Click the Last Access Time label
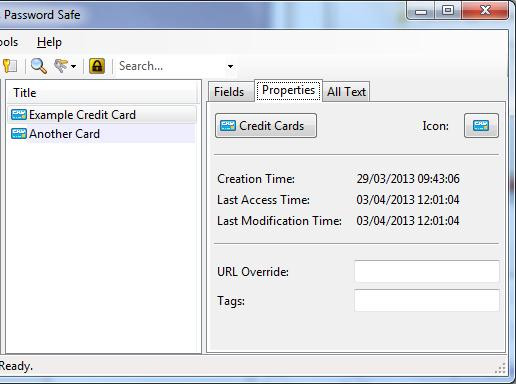516x384 pixels. tap(263, 200)
